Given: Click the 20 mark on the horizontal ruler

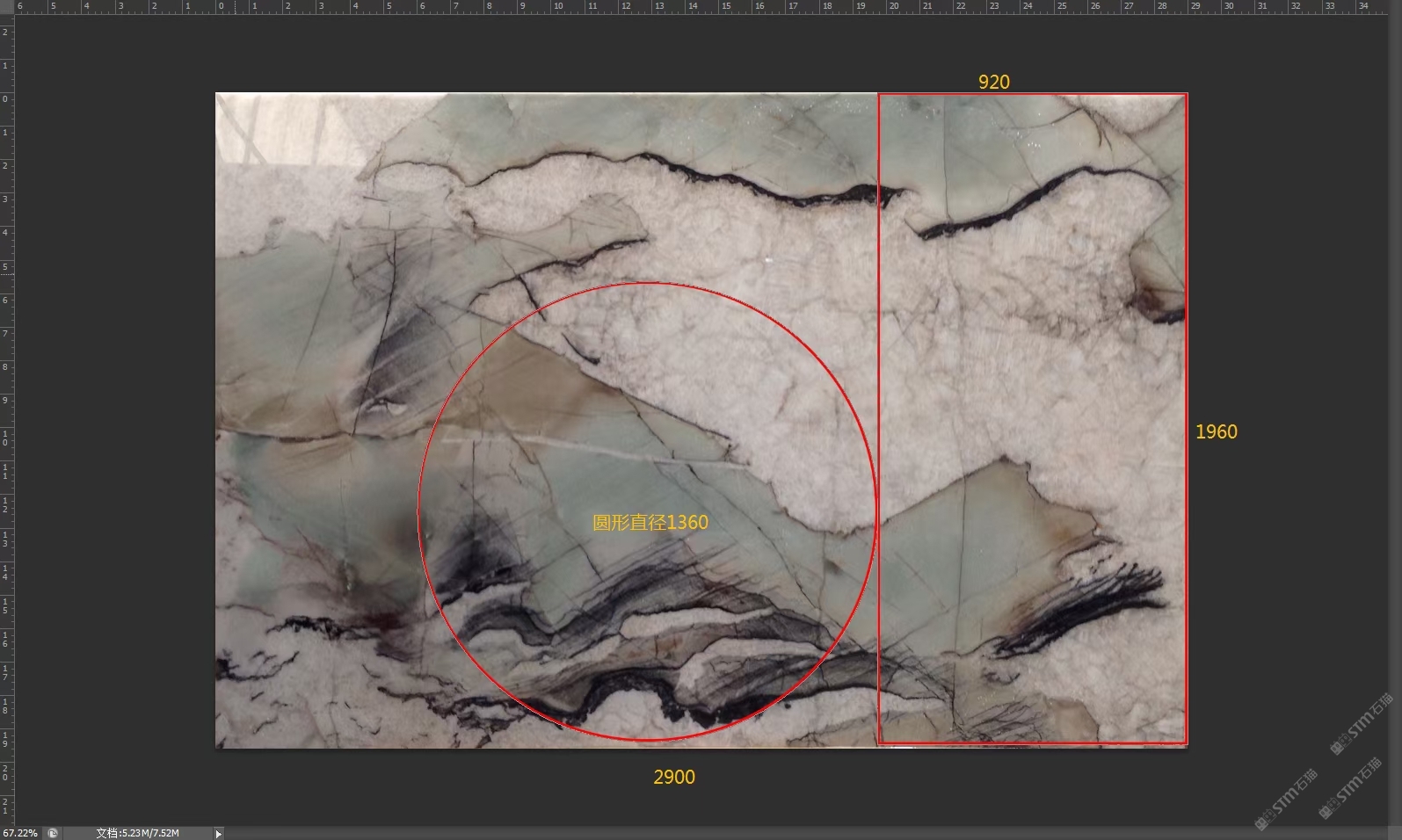Looking at the screenshot, I should 894,6.
